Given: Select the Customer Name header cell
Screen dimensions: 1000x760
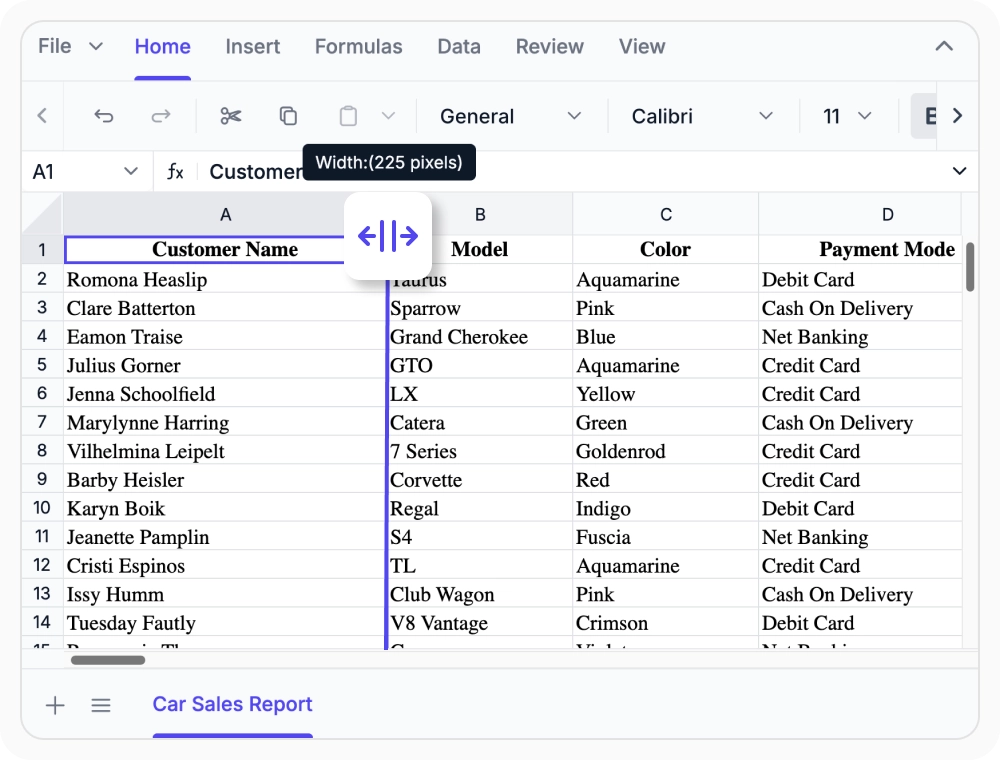Looking at the screenshot, I should tap(225, 249).
